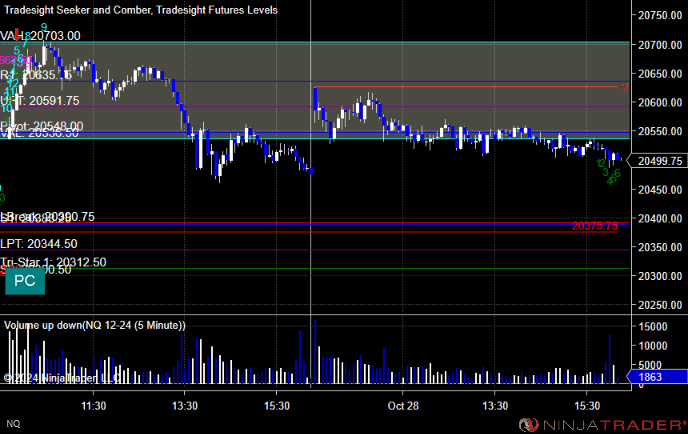
Task: Click the LPT: 20344.50 level label
Action: pos(39,244)
